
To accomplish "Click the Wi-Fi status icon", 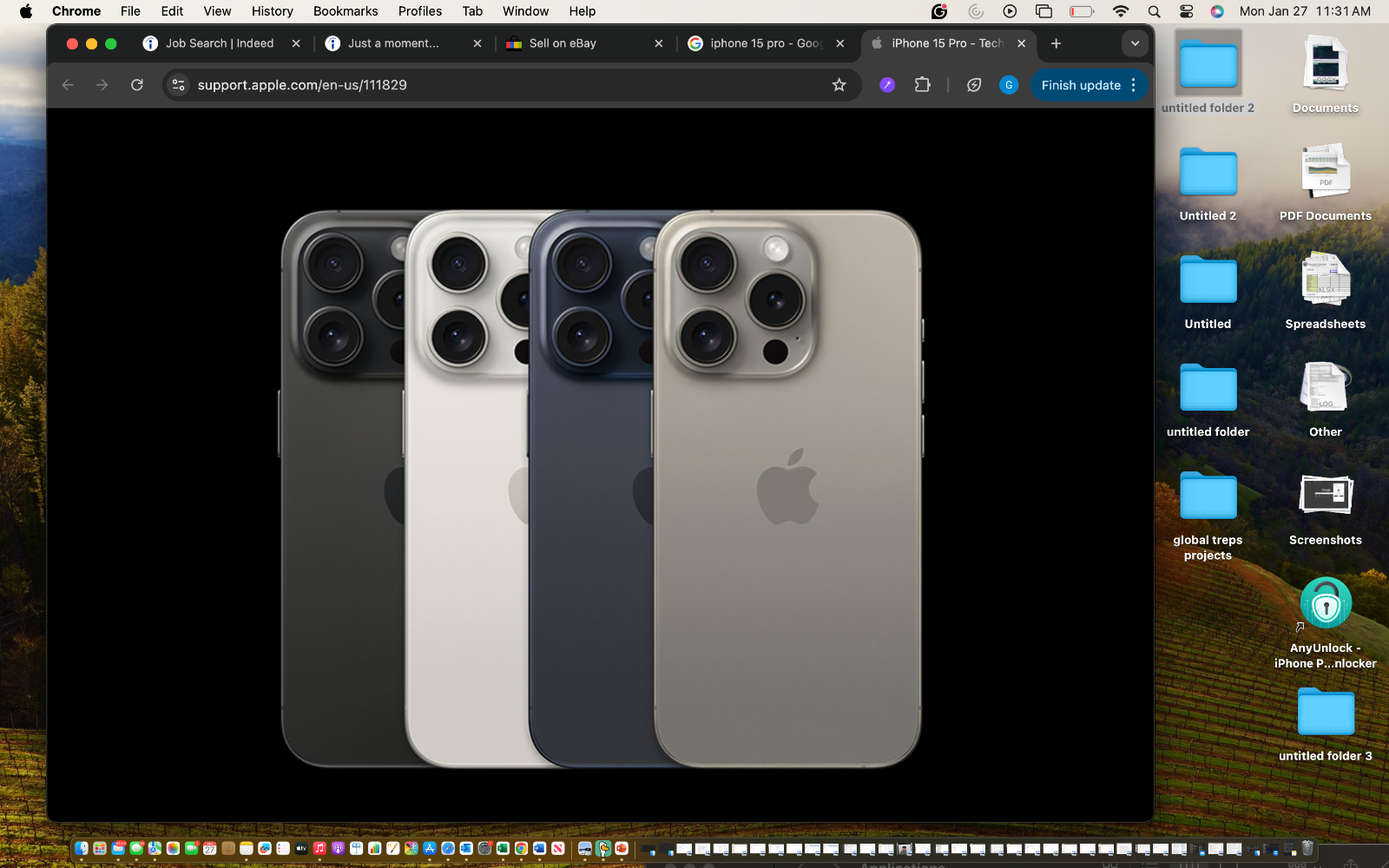I will pyautogui.click(x=1121, y=11).
